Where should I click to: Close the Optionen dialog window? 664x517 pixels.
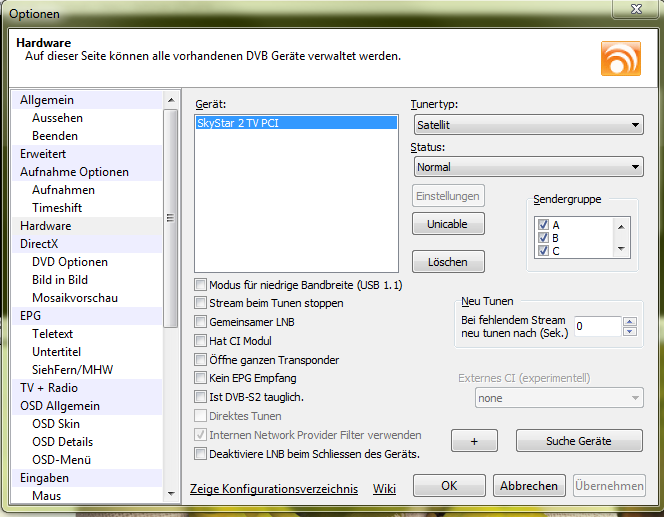tap(631, 13)
